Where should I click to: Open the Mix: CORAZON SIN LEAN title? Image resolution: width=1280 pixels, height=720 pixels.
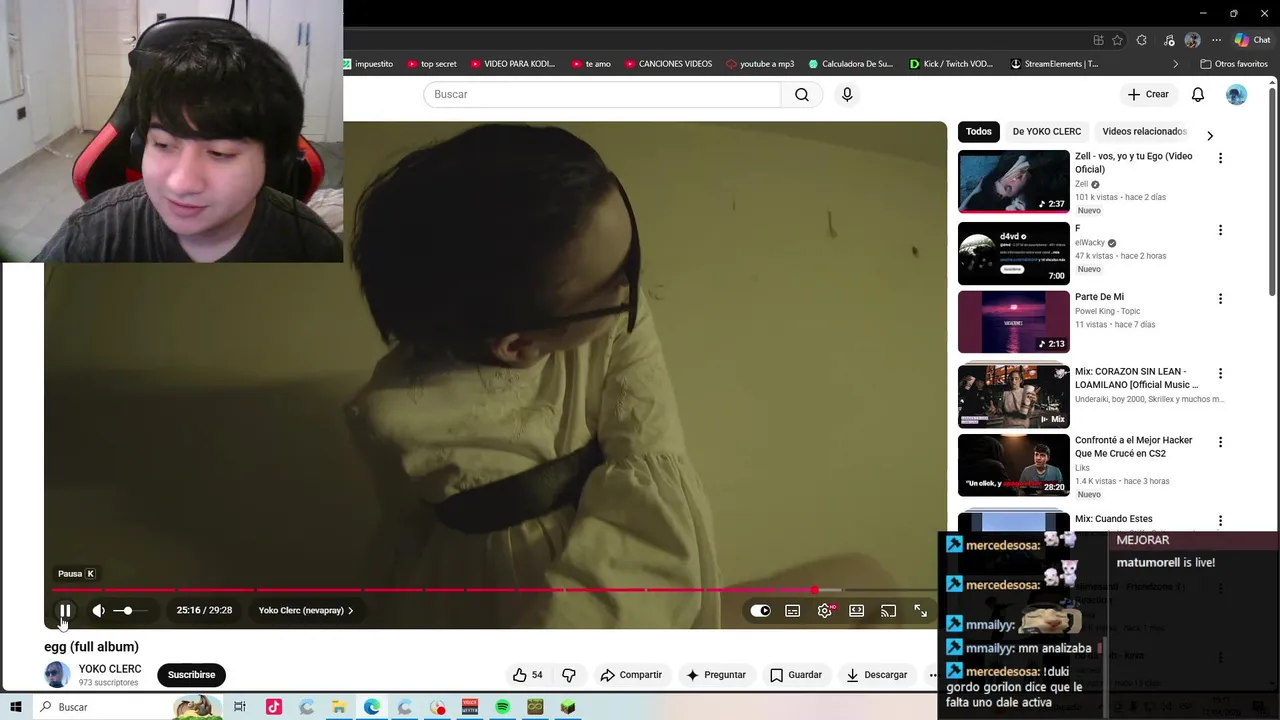(x=1136, y=378)
